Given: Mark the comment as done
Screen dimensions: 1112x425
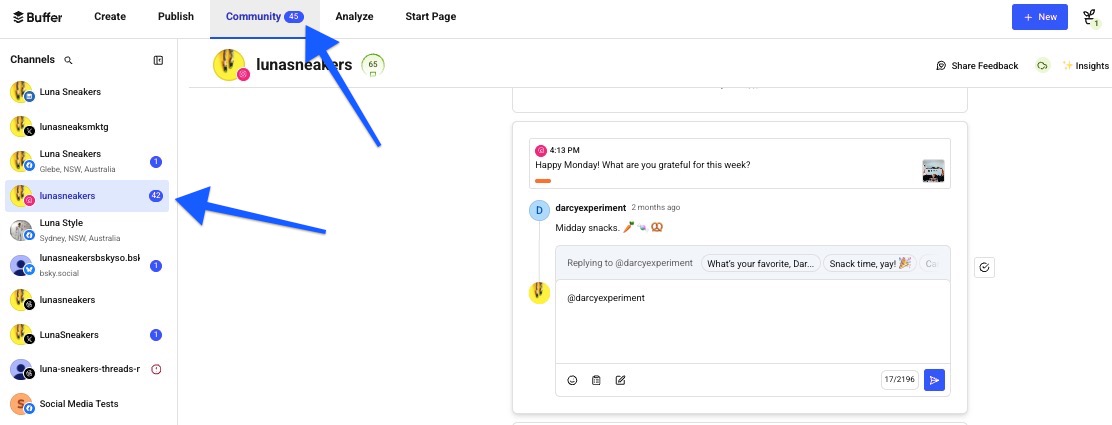Looking at the screenshot, I should pyautogui.click(x=984, y=267).
